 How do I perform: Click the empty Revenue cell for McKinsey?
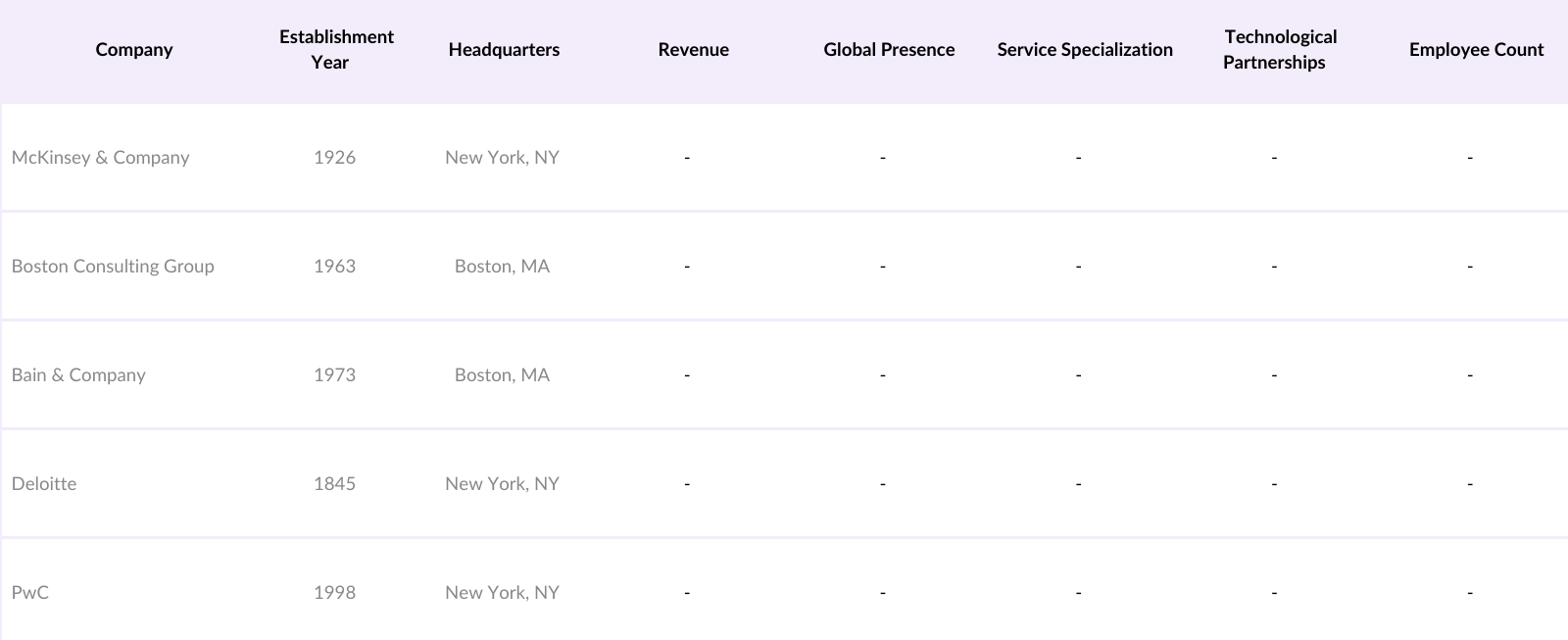pos(687,158)
